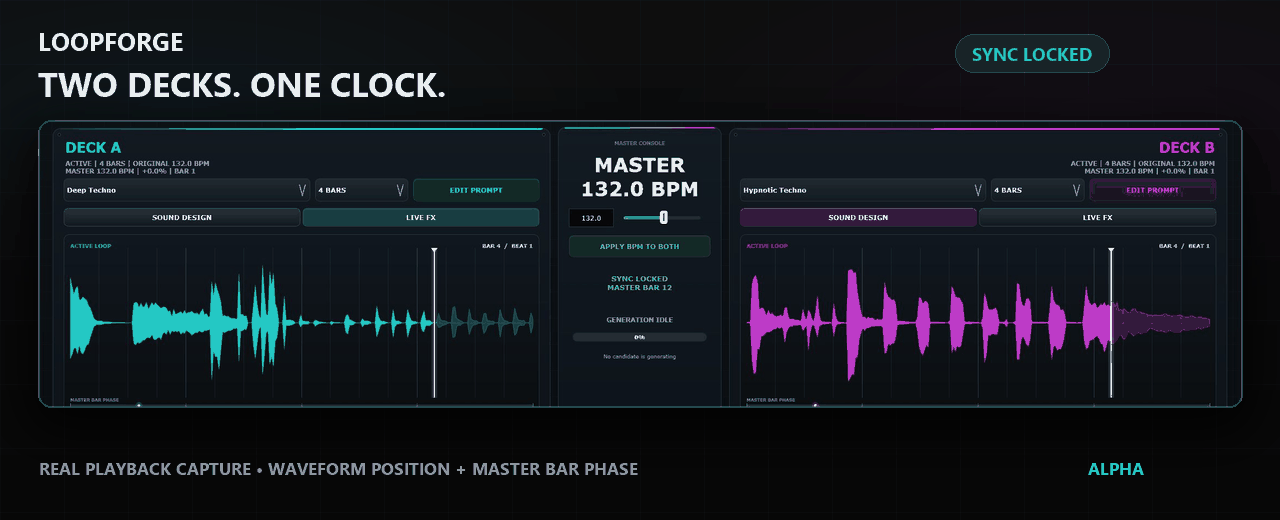Click Deck B 'BAR 4 / BEAT 1' readout

tap(1184, 245)
